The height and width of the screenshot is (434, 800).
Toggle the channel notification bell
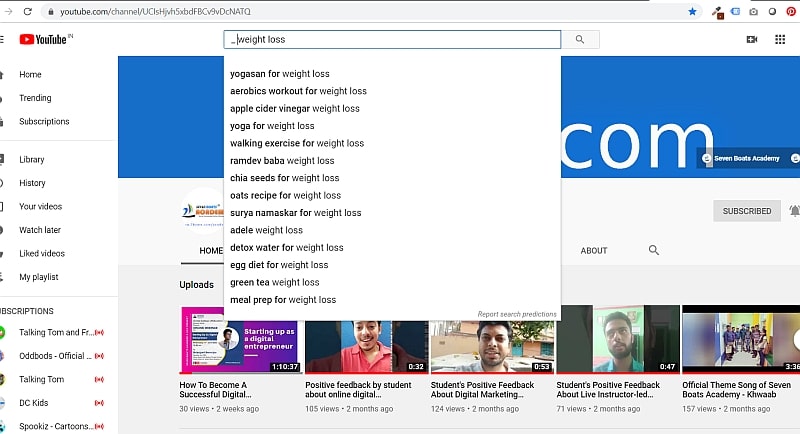pyautogui.click(x=794, y=211)
